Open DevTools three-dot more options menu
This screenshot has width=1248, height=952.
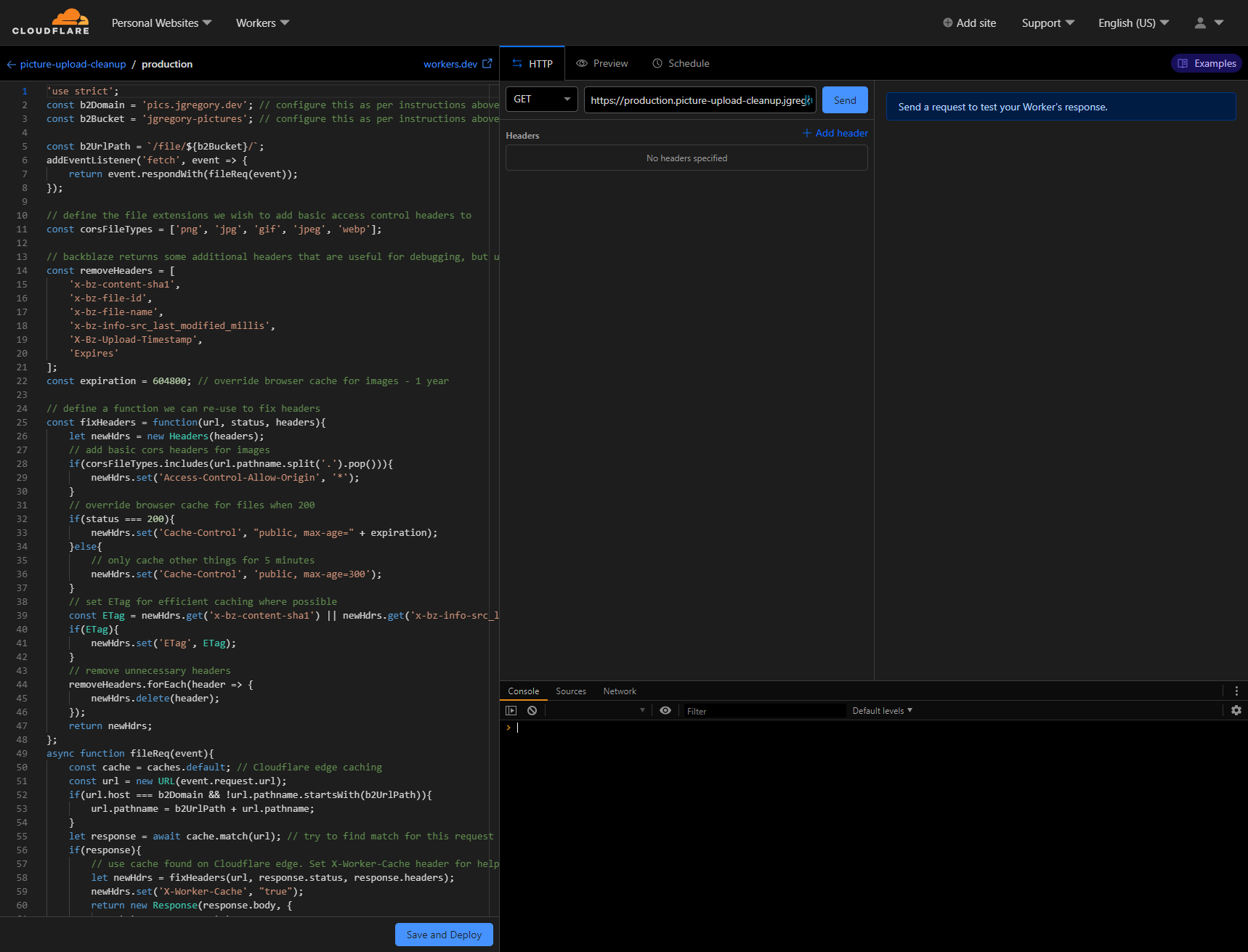tap(1236, 691)
